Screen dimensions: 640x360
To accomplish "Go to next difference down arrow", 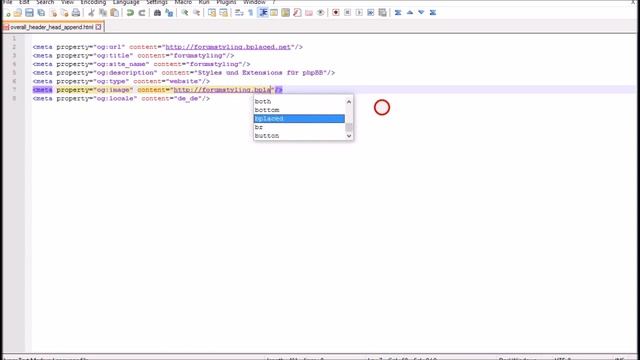I will pyautogui.click(x=421, y=13).
